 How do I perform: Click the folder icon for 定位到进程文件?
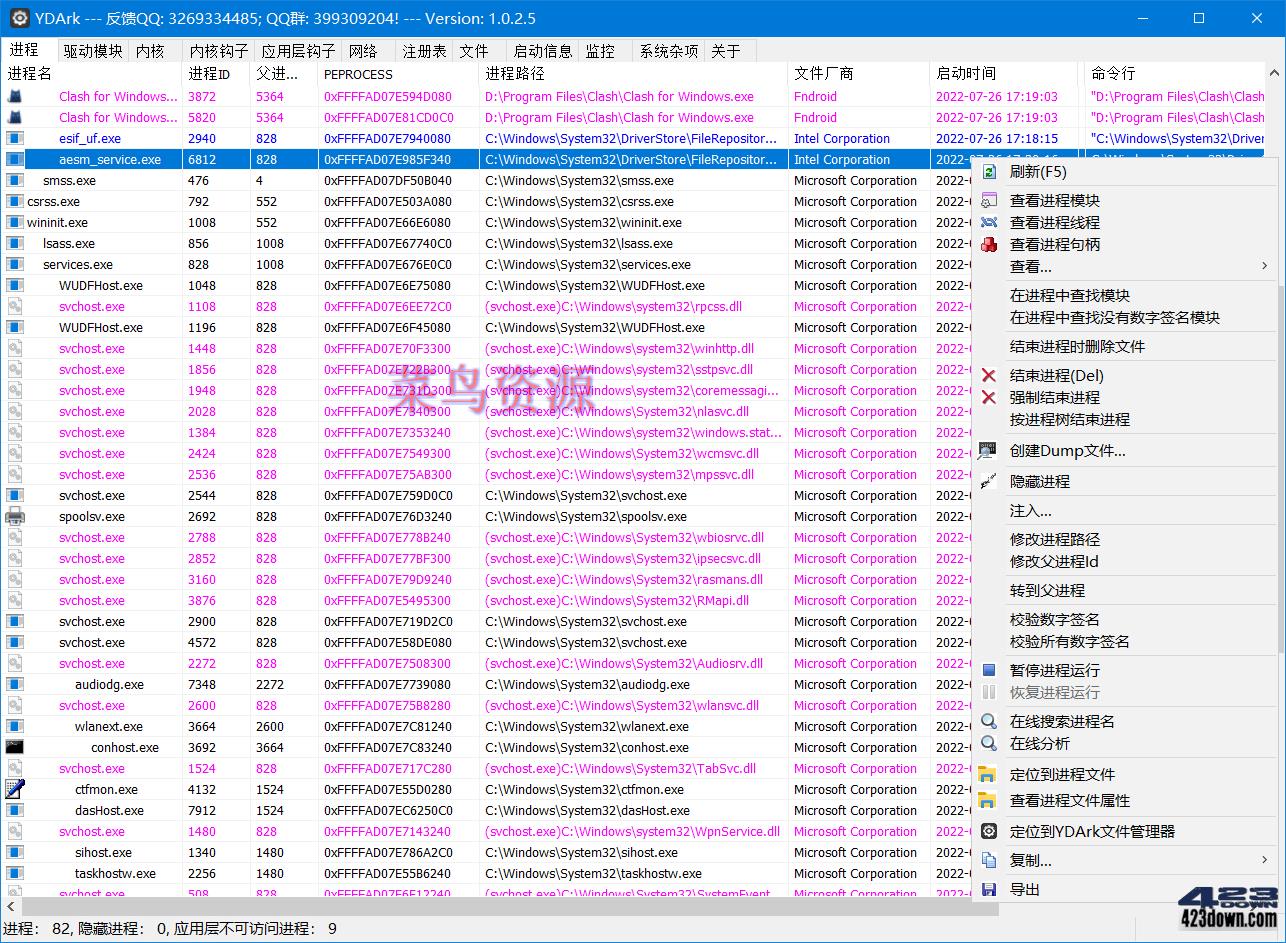point(989,773)
